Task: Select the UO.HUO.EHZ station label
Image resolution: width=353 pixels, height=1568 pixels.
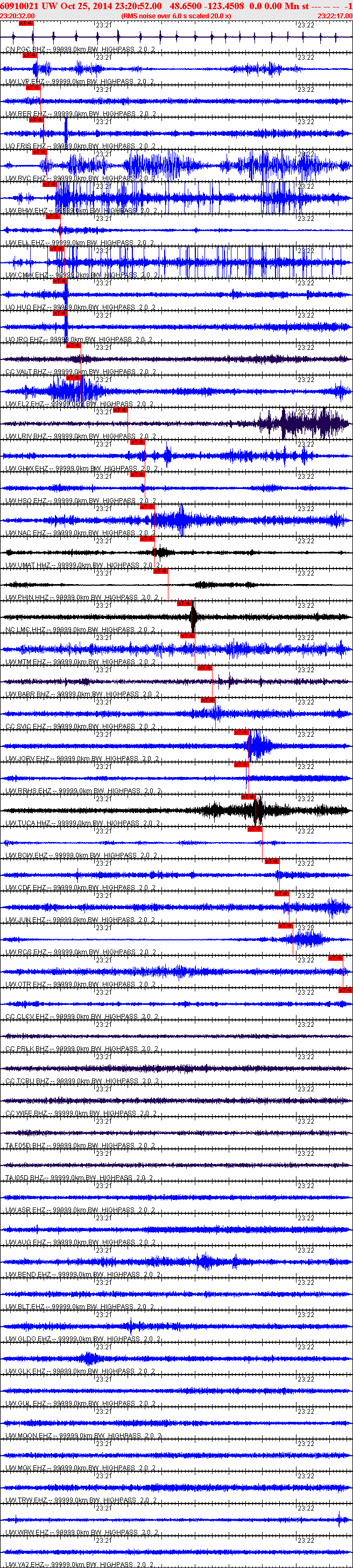Action: (x=81, y=307)
